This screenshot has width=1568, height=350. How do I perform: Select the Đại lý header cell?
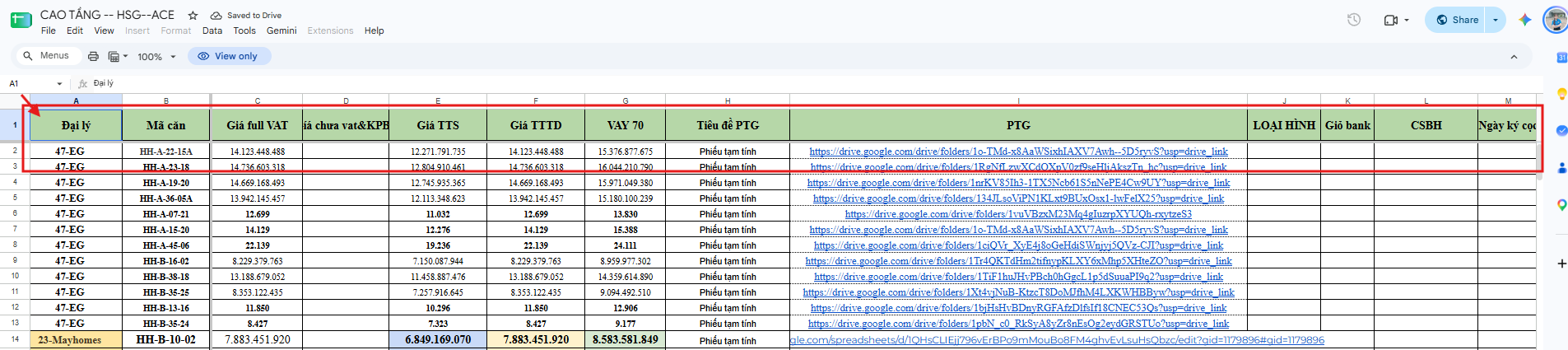coord(76,125)
